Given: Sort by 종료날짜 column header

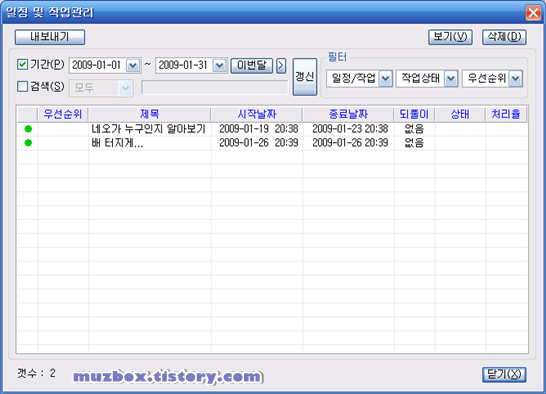Looking at the screenshot, I should coord(348,114).
